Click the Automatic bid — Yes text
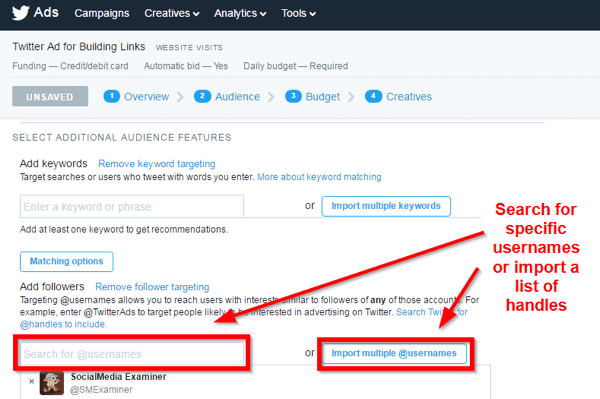Image resolution: width=600 pixels, height=399 pixels. click(x=186, y=66)
